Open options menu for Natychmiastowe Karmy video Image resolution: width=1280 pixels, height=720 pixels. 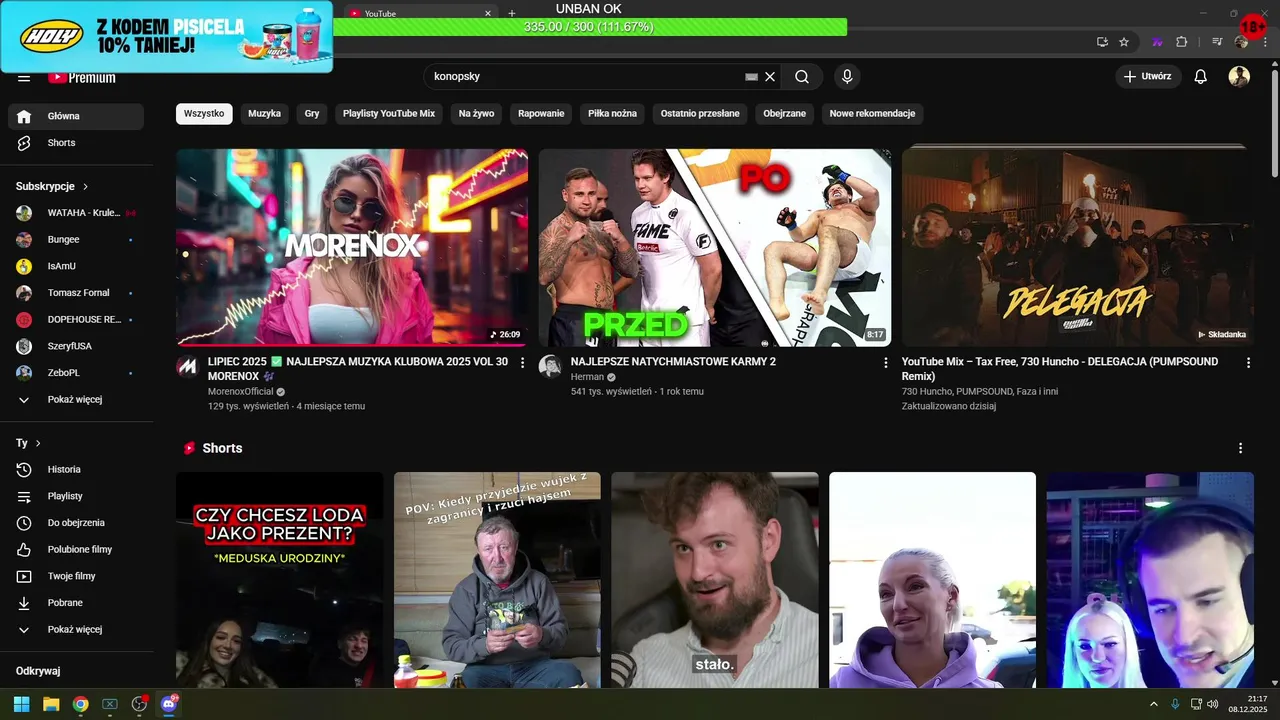(x=885, y=363)
